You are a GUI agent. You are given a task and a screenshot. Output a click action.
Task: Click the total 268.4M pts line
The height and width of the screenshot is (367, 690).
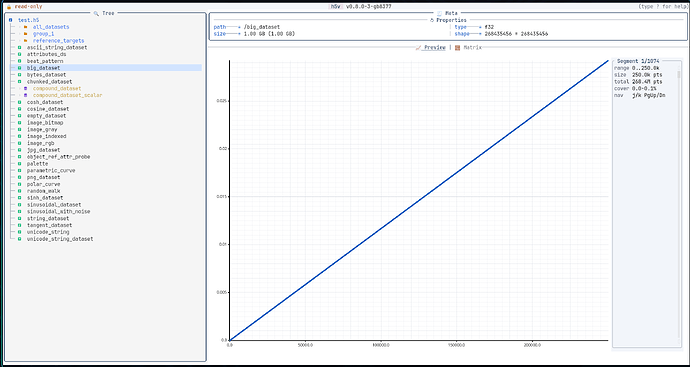(x=638, y=81)
